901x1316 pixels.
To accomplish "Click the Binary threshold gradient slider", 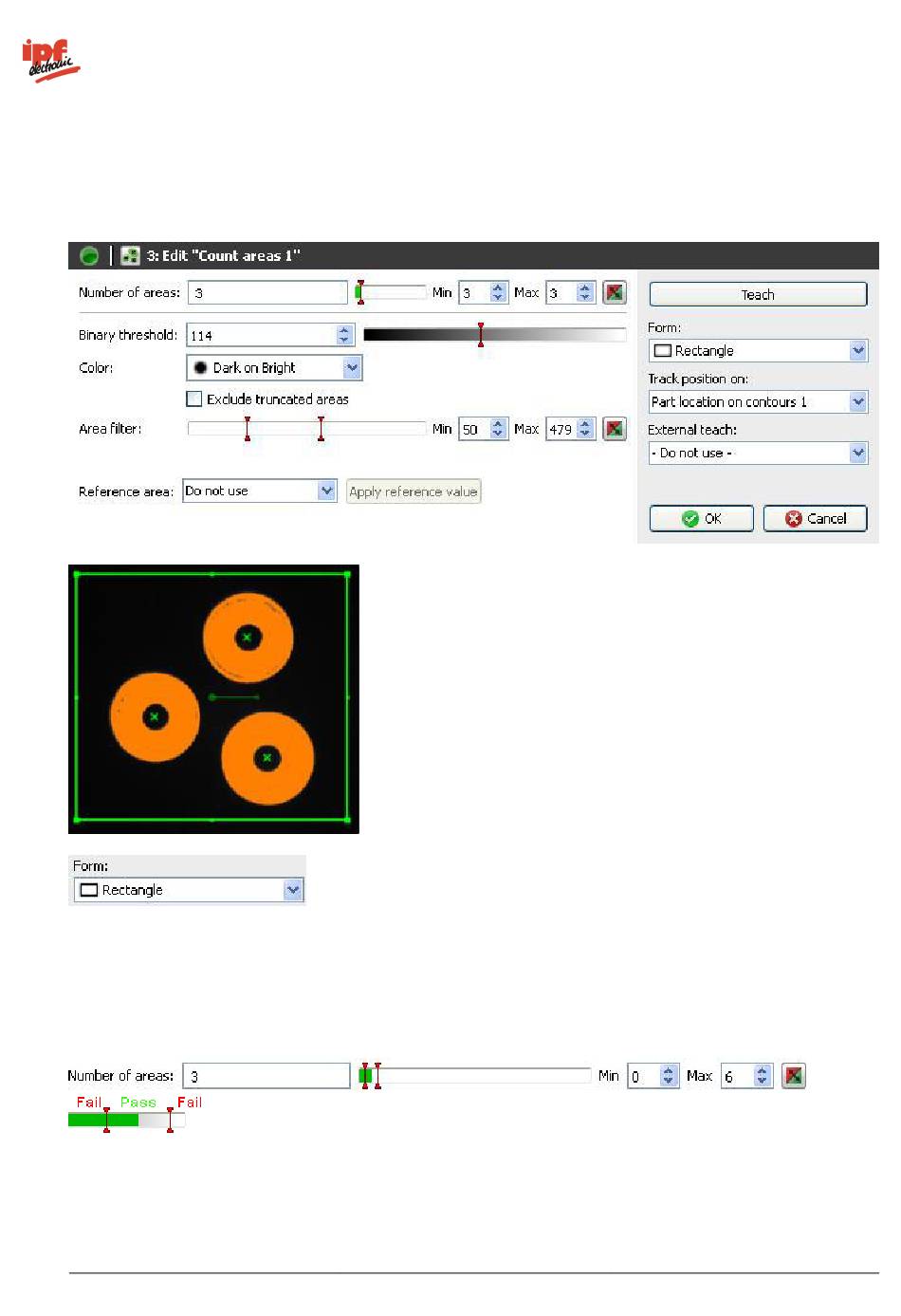I will [x=494, y=334].
